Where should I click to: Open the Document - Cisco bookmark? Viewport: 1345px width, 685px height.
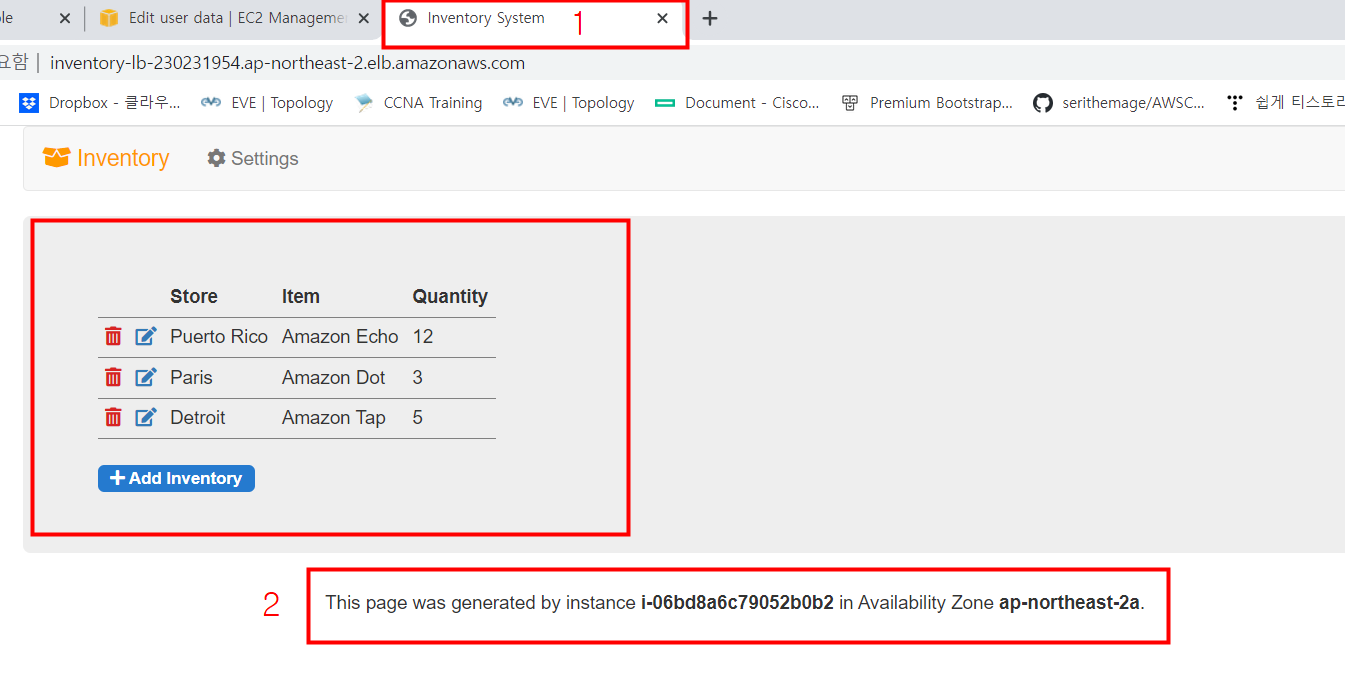(x=738, y=102)
